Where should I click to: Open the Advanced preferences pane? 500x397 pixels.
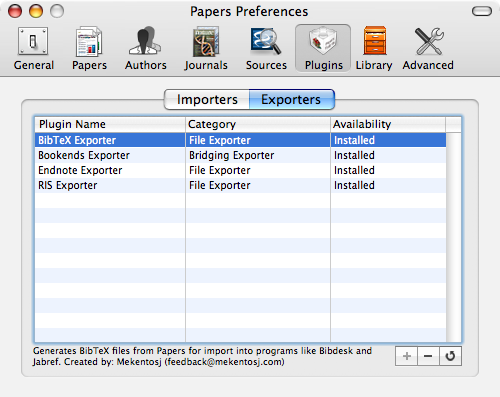coord(428,48)
